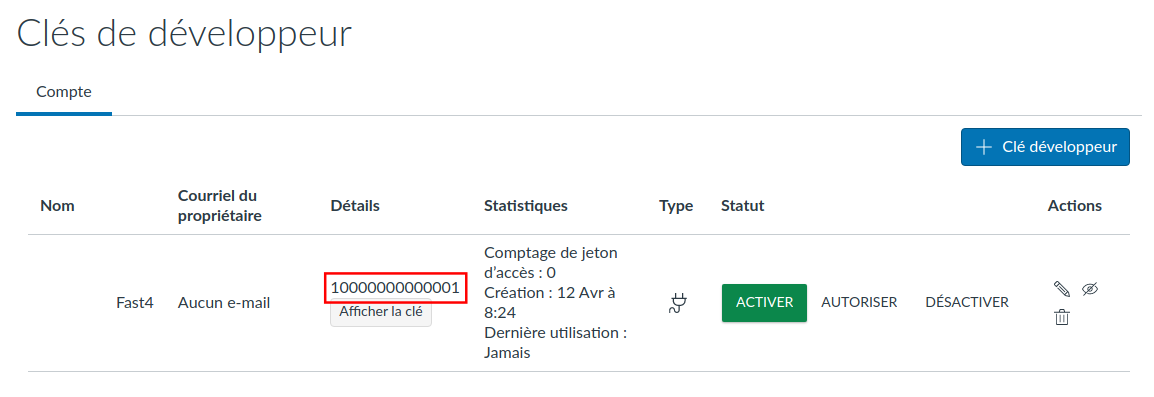
Task: Set key status to DÉSACTIVER
Action: (967, 303)
